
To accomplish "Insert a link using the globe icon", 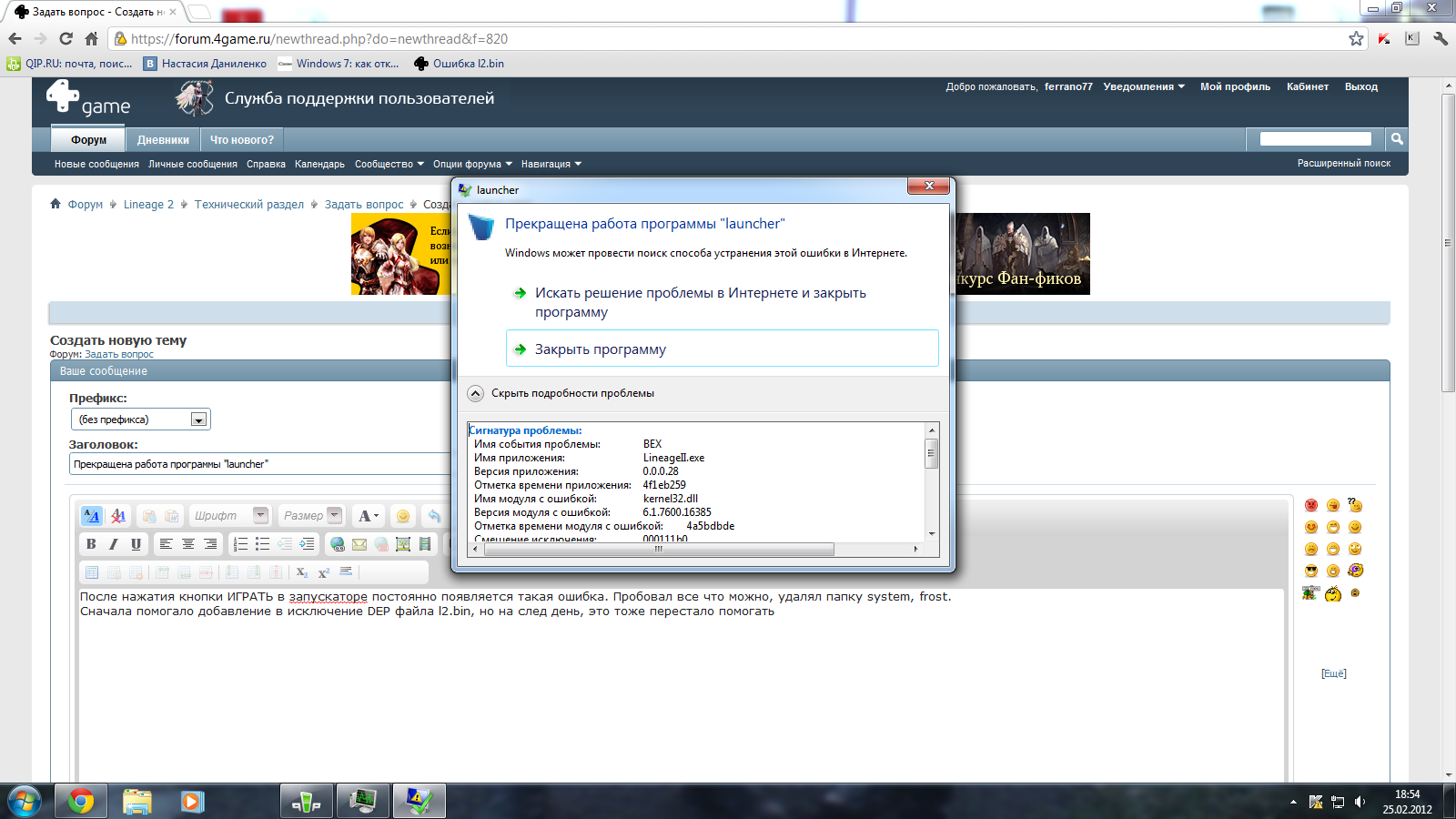I will tap(338, 544).
